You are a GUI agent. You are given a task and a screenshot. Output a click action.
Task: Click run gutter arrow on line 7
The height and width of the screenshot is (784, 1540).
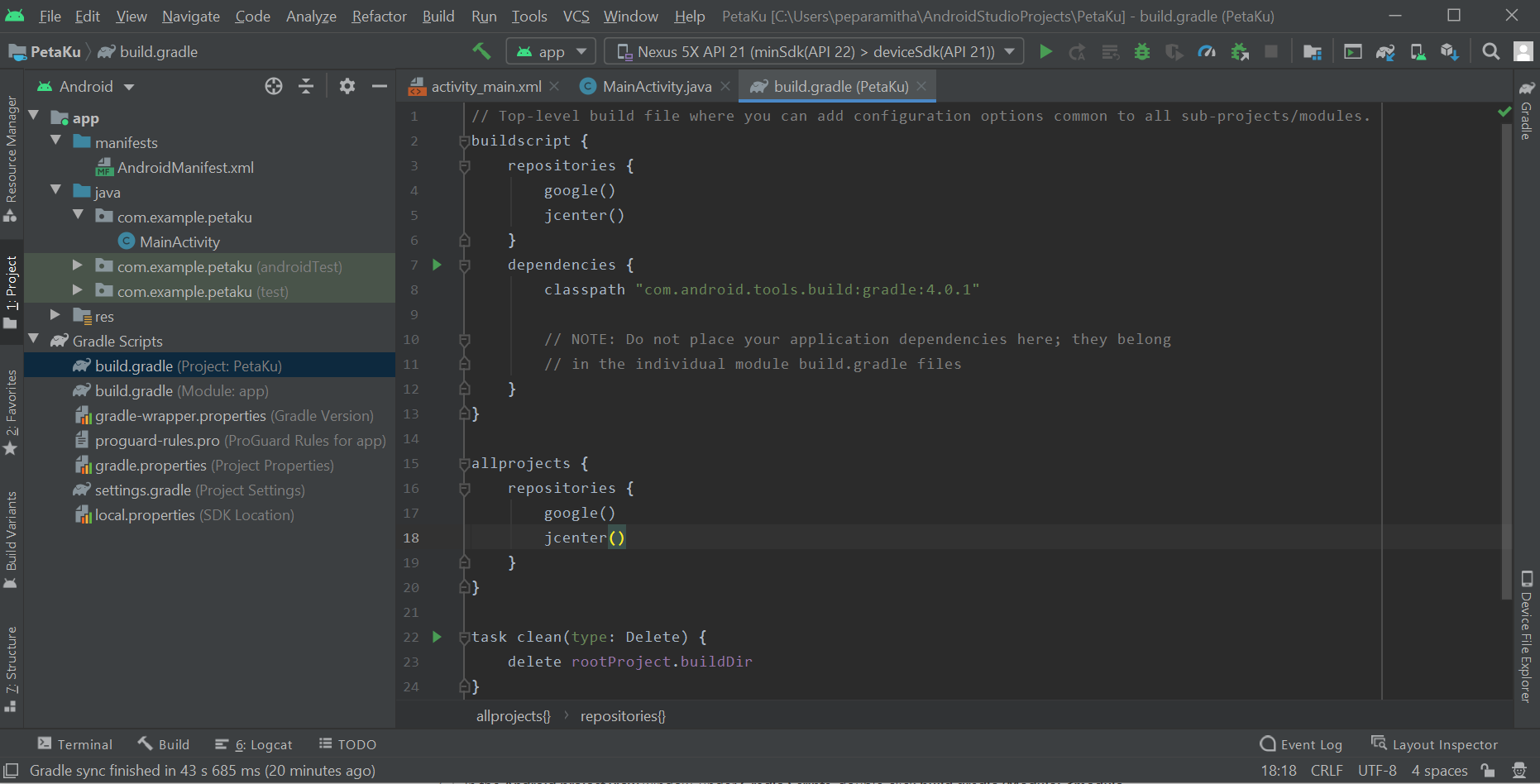pos(437,265)
